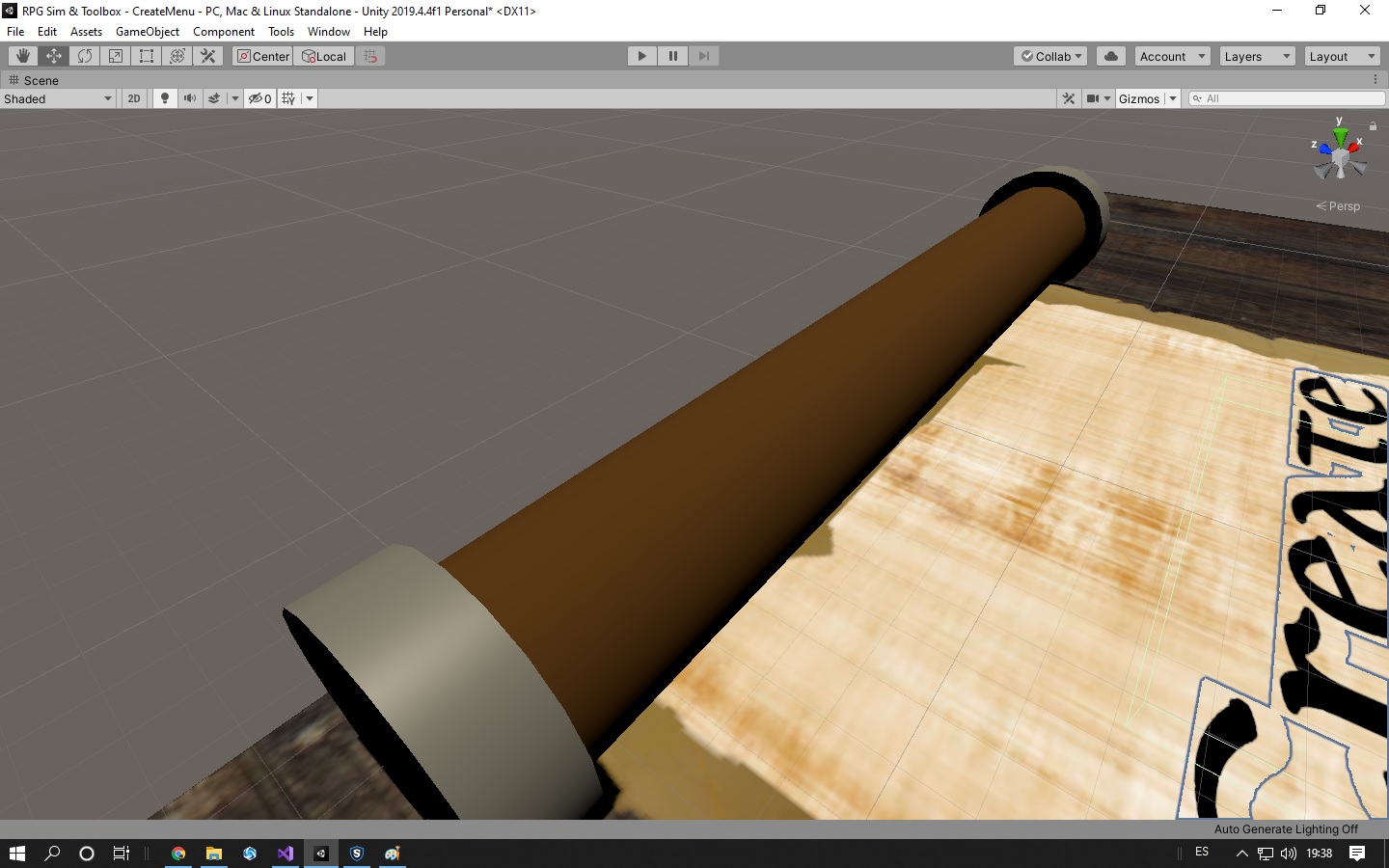Toggle 2D scene view mode
The height and width of the screenshot is (868, 1389).
(x=134, y=98)
